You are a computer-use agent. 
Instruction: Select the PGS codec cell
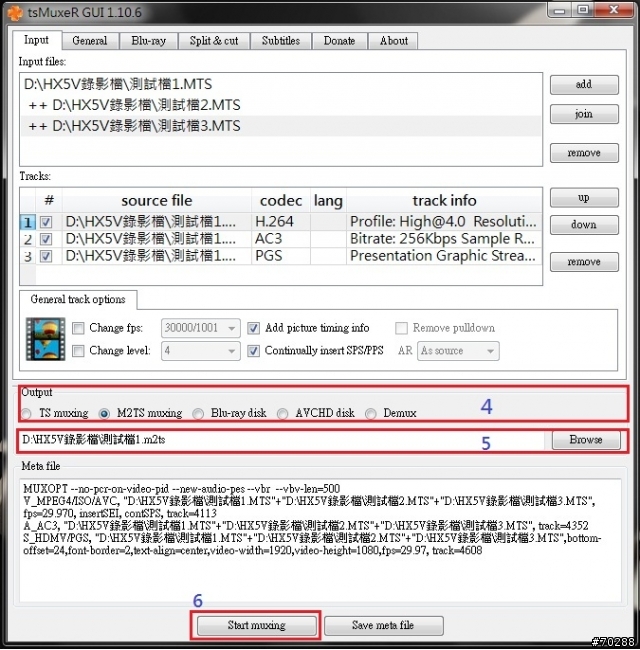pos(281,256)
